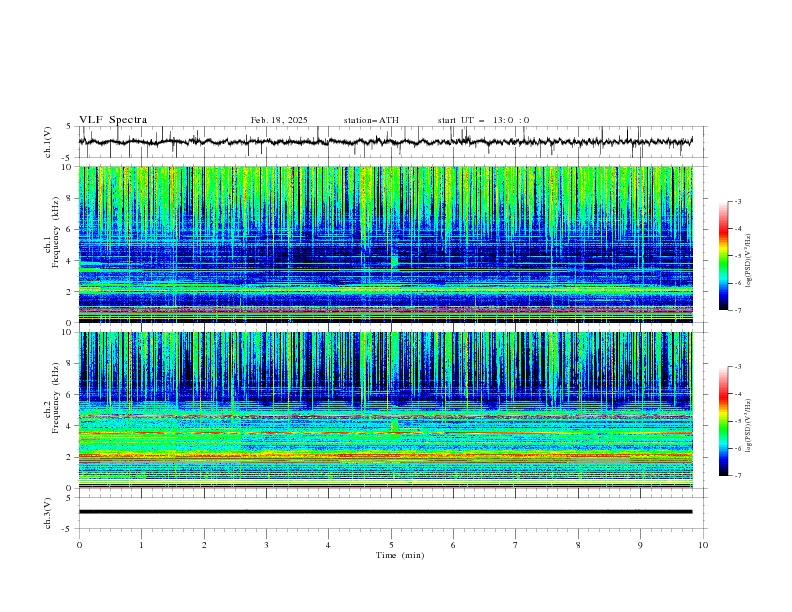The height and width of the screenshot is (612, 792).
Task: Click the "-7" label on lower colorbar
Action: pos(737,476)
